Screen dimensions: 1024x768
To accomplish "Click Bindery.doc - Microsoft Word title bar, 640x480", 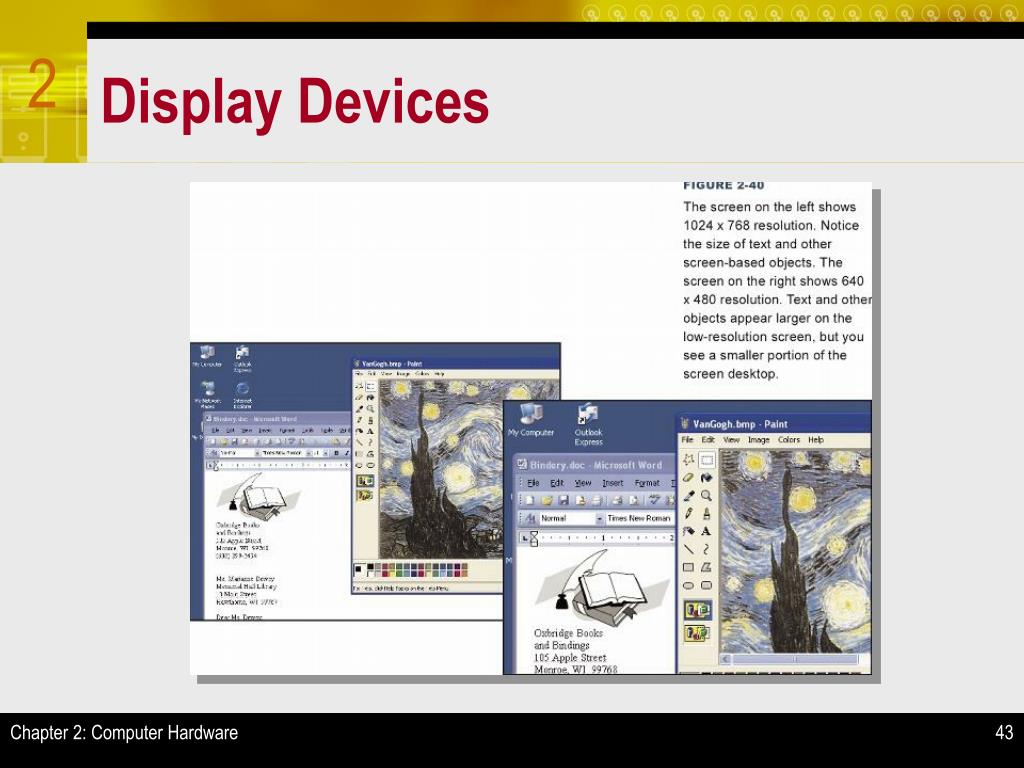I will click(x=594, y=465).
